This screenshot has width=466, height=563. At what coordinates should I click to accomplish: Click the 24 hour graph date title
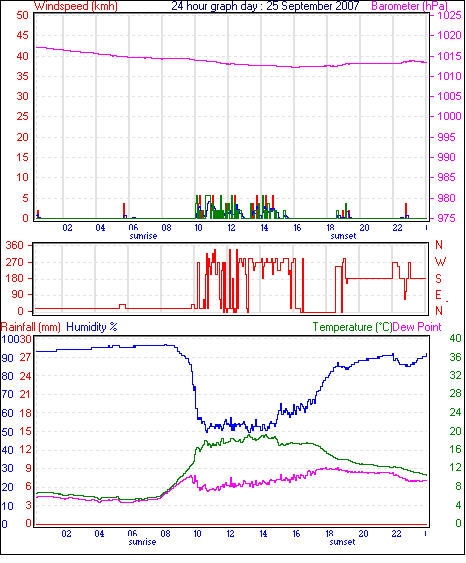point(265,6)
